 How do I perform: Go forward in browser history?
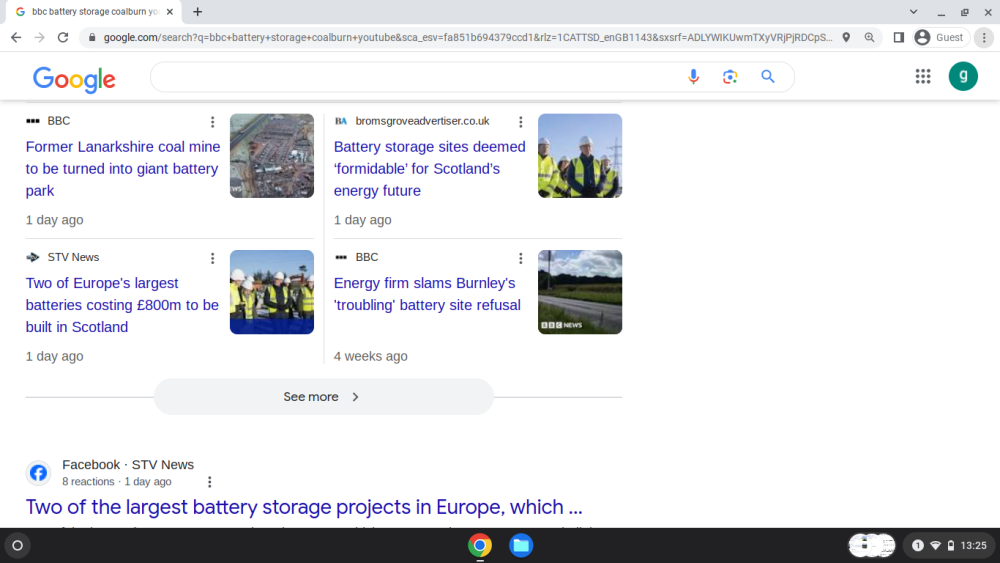click(x=40, y=38)
